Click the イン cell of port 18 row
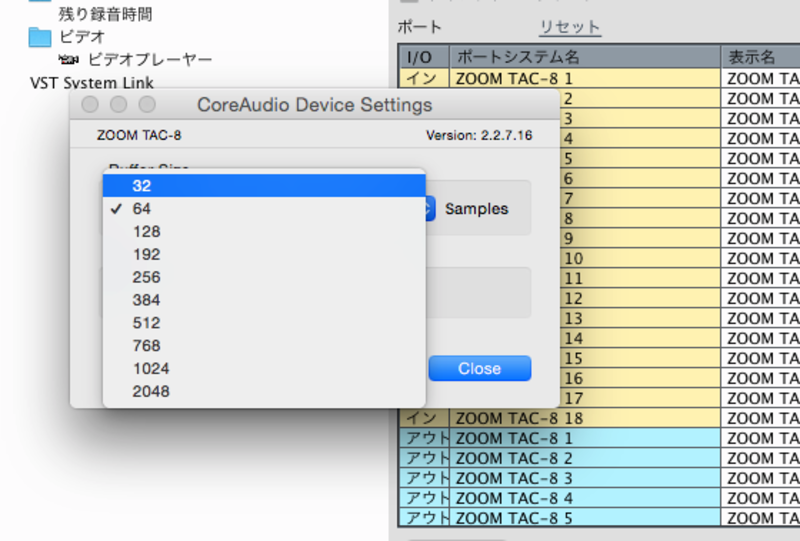Viewport: 800px width, 541px height. click(x=424, y=419)
